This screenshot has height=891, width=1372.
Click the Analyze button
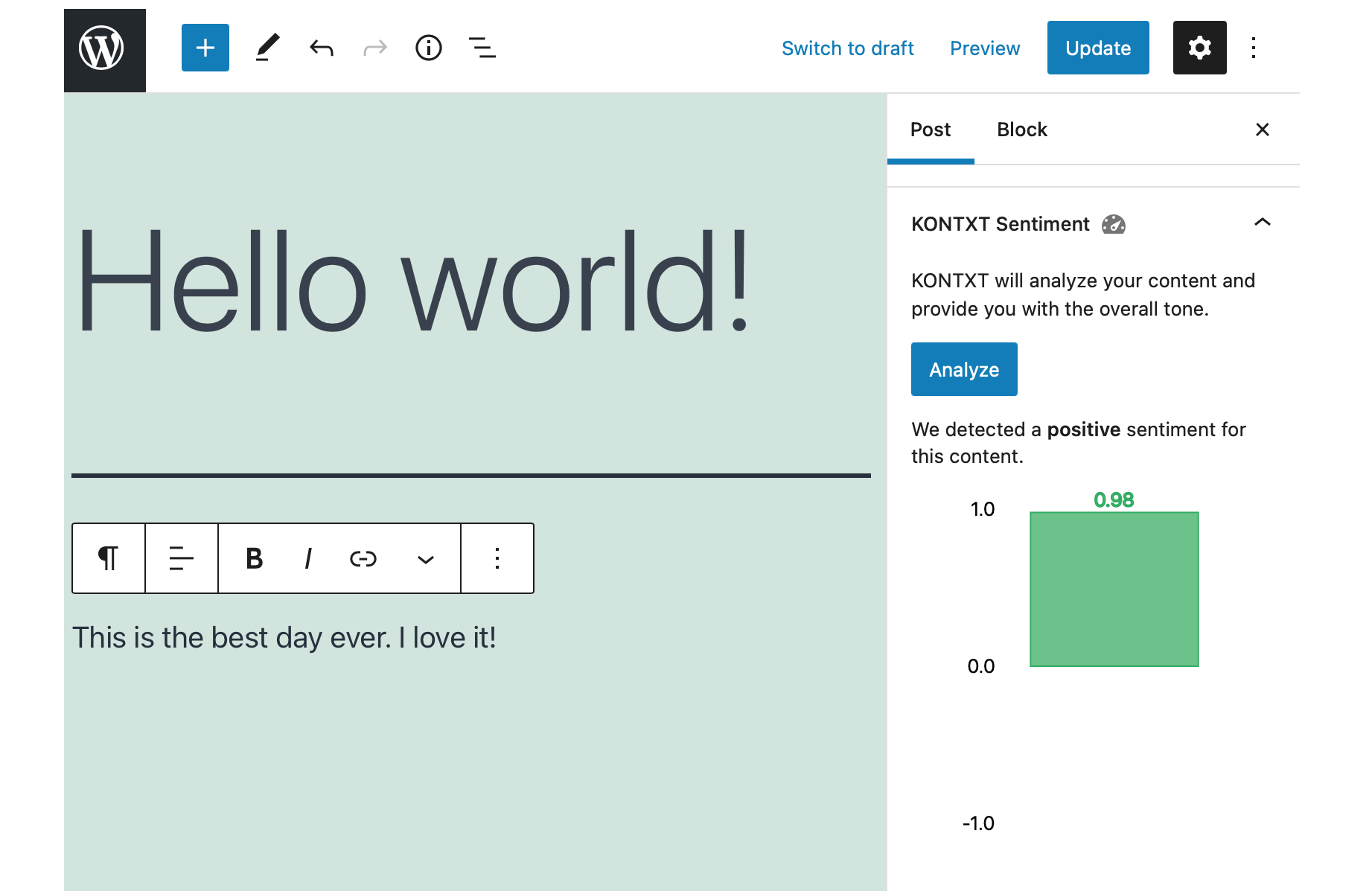coord(964,369)
